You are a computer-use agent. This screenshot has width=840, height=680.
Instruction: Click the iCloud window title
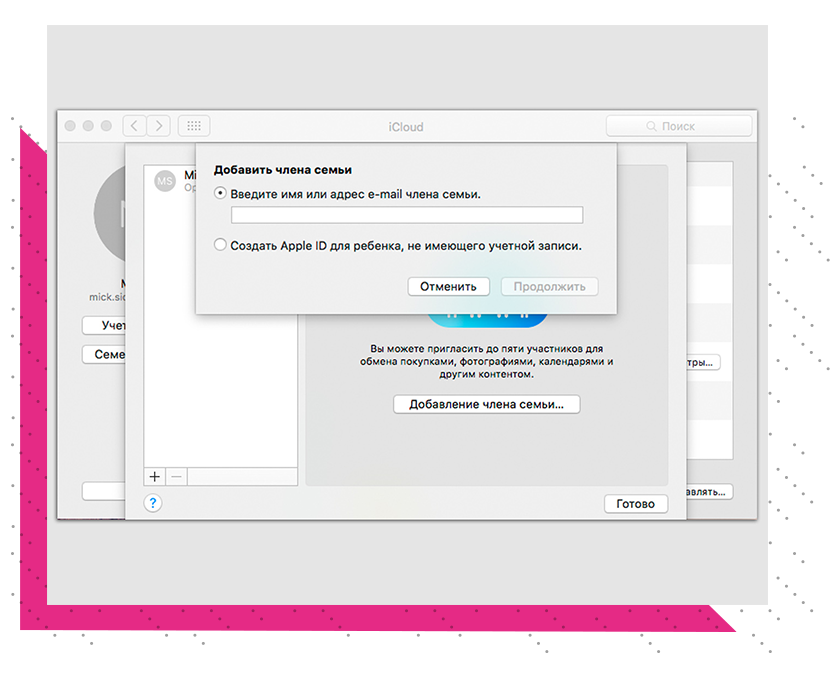[406, 127]
